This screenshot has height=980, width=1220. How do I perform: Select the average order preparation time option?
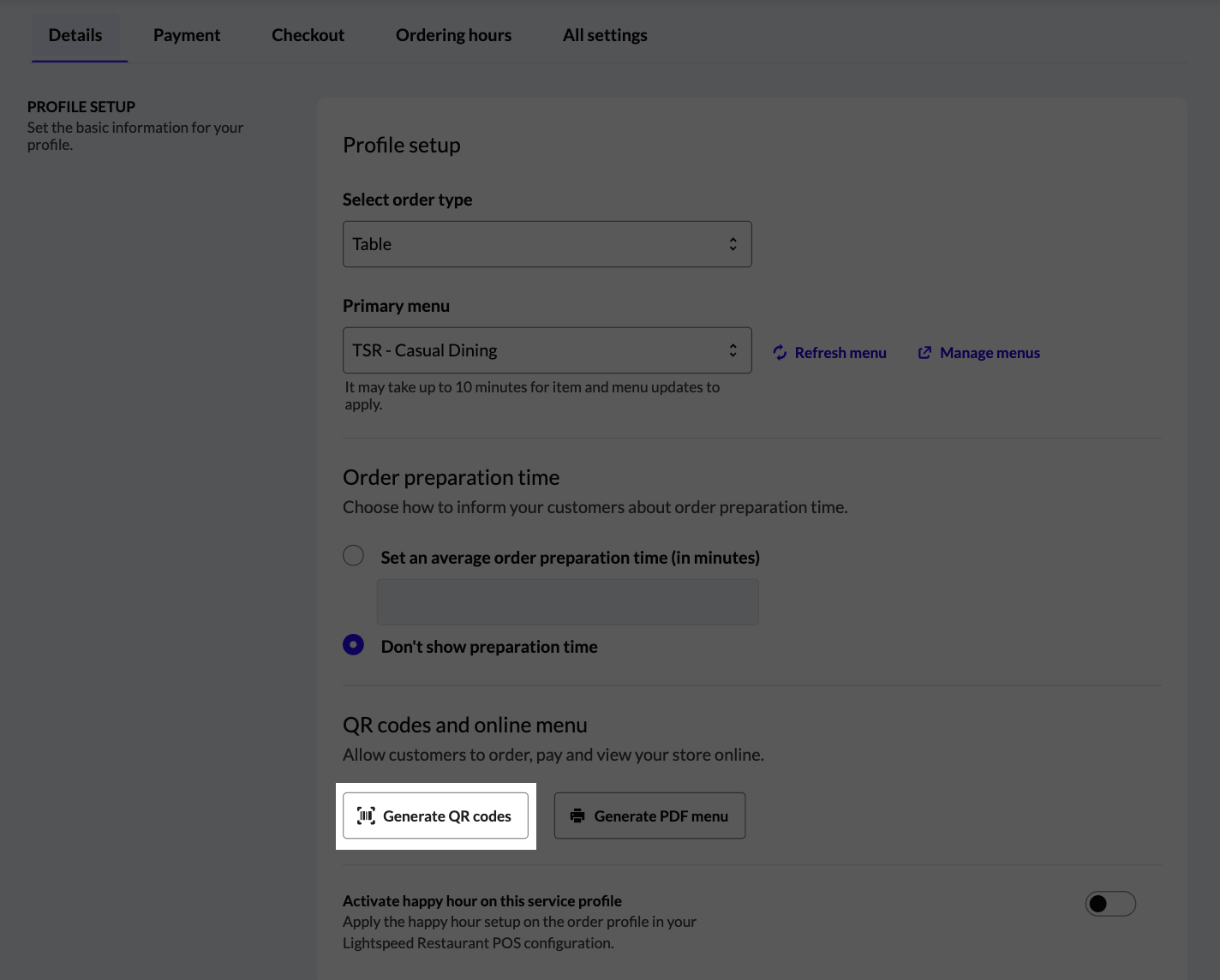[353, 555]
